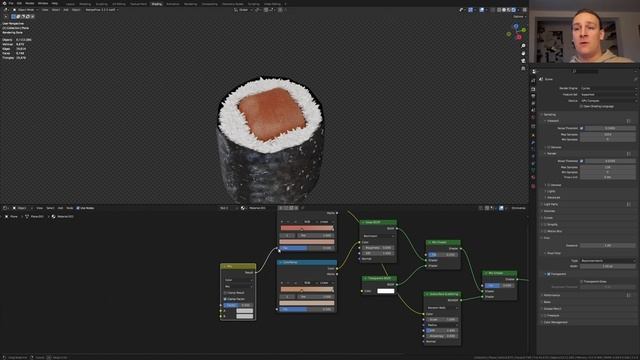Click the Film Exposure value field
Image resolution: width=640 pixels, height=360 pixels.
[608, 246]
